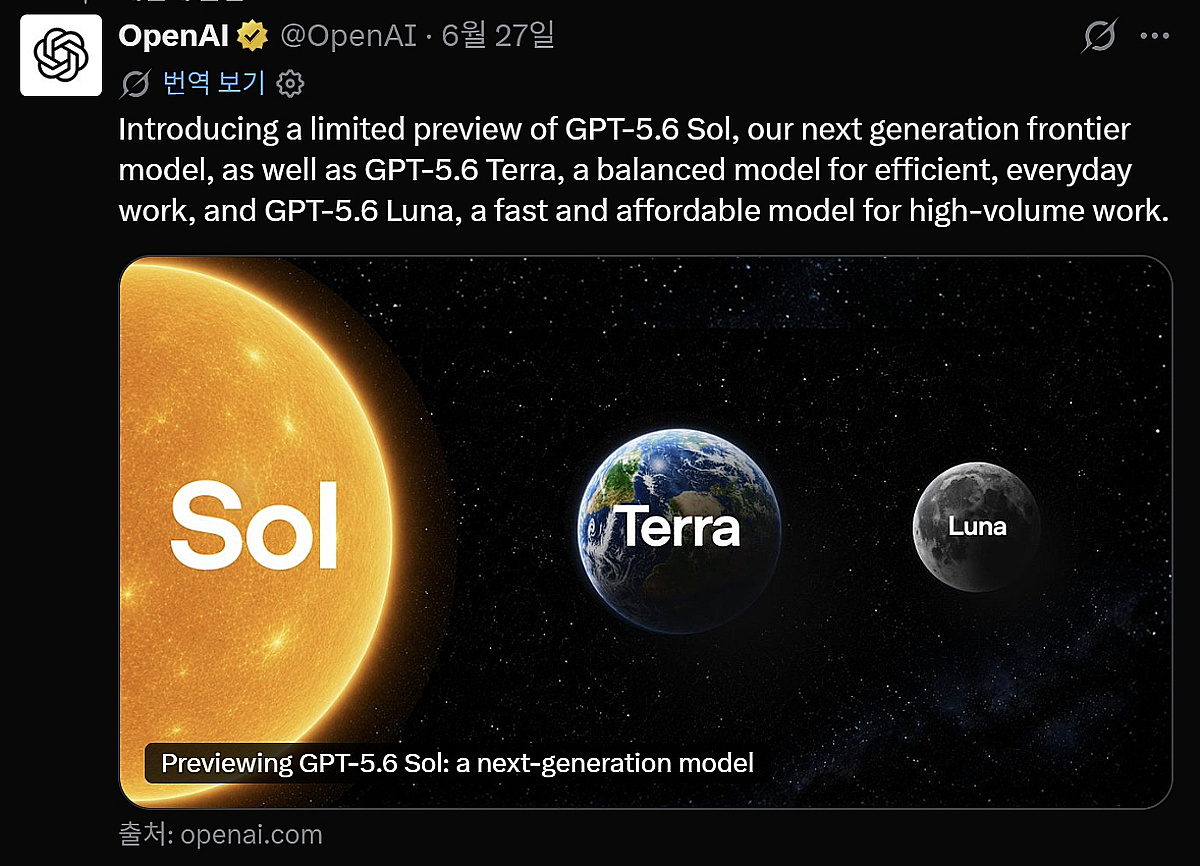
Task: Click the gold verified badge beside OpenAI
Action: (x=252, y=37)
